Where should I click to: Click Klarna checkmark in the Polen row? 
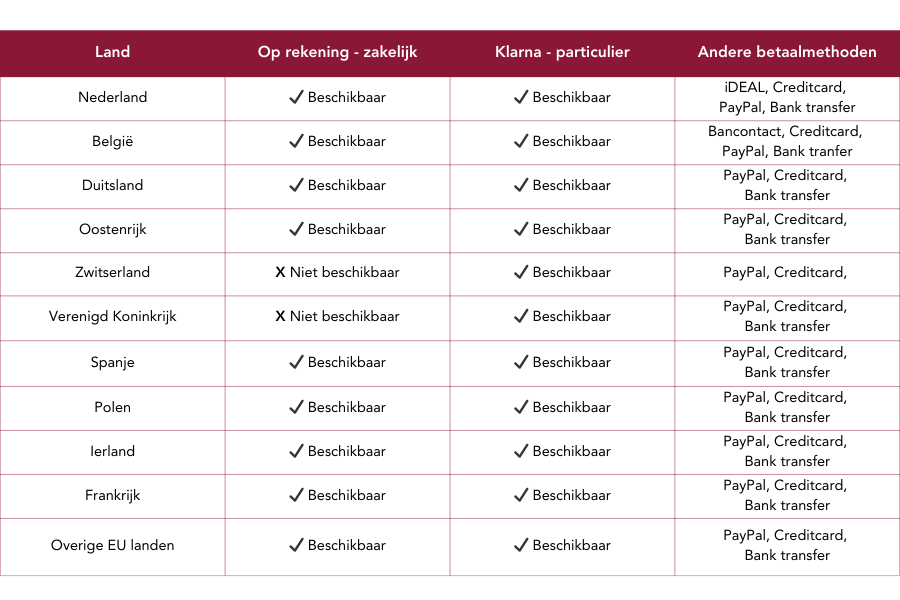521,407
